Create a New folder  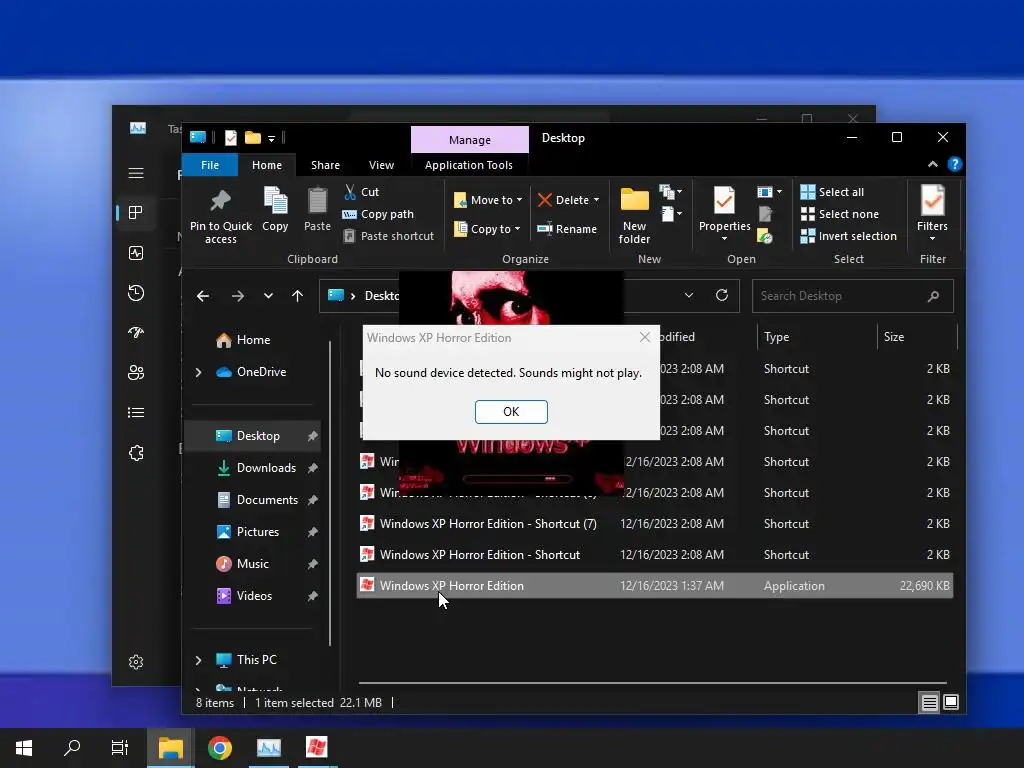pyautogui.click(x=635, y=216)
